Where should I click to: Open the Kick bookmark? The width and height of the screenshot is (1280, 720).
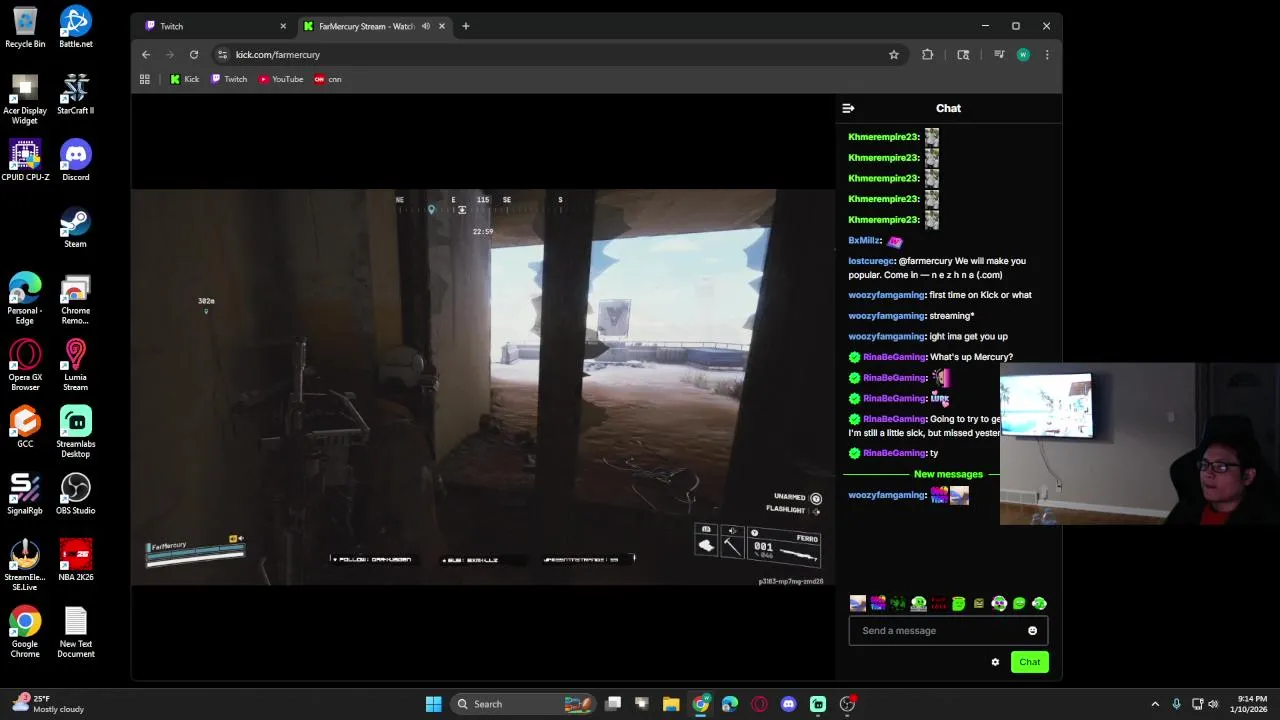184,79
